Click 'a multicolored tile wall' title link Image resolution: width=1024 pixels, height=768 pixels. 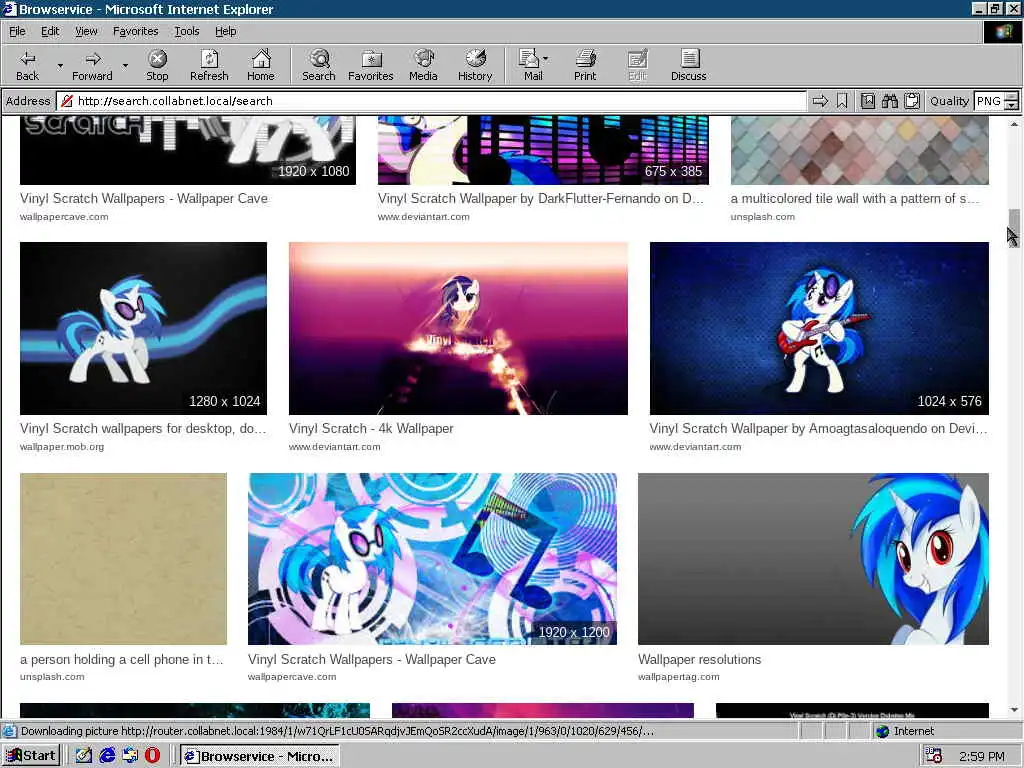point(855,199)
